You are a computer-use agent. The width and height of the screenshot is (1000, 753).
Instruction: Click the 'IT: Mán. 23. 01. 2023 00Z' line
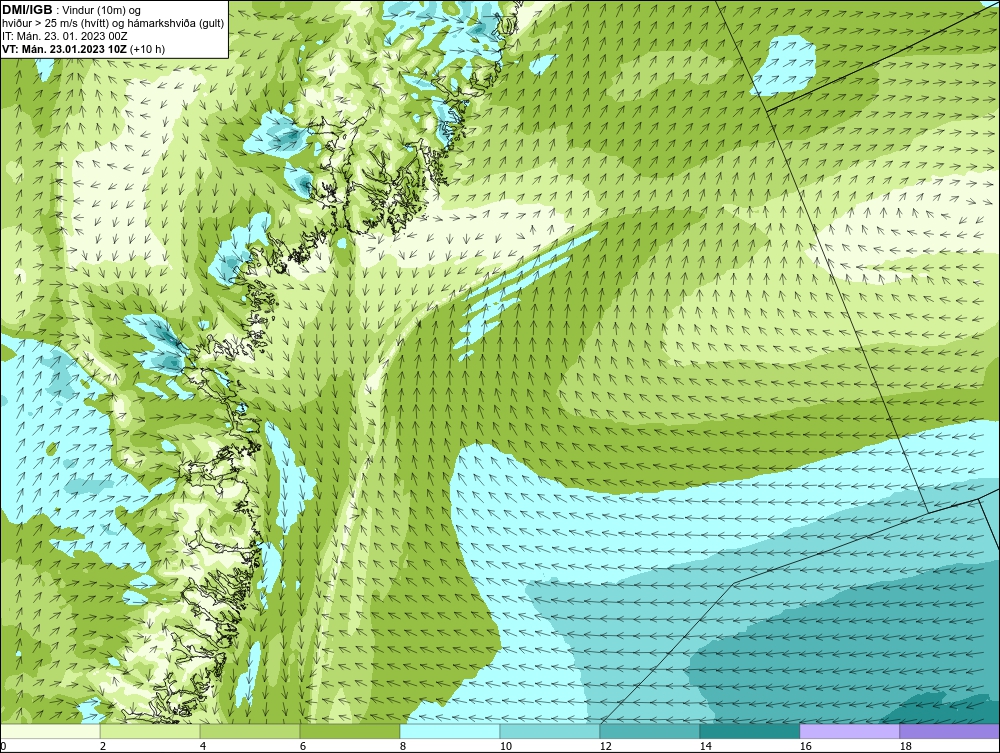(x=64, y=36)
